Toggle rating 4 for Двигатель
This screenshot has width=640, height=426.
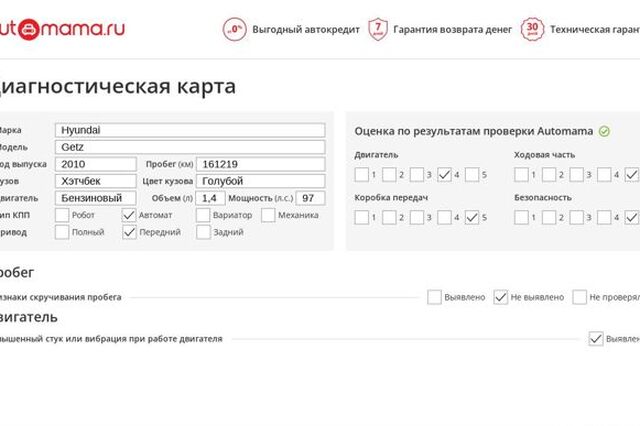444,175
